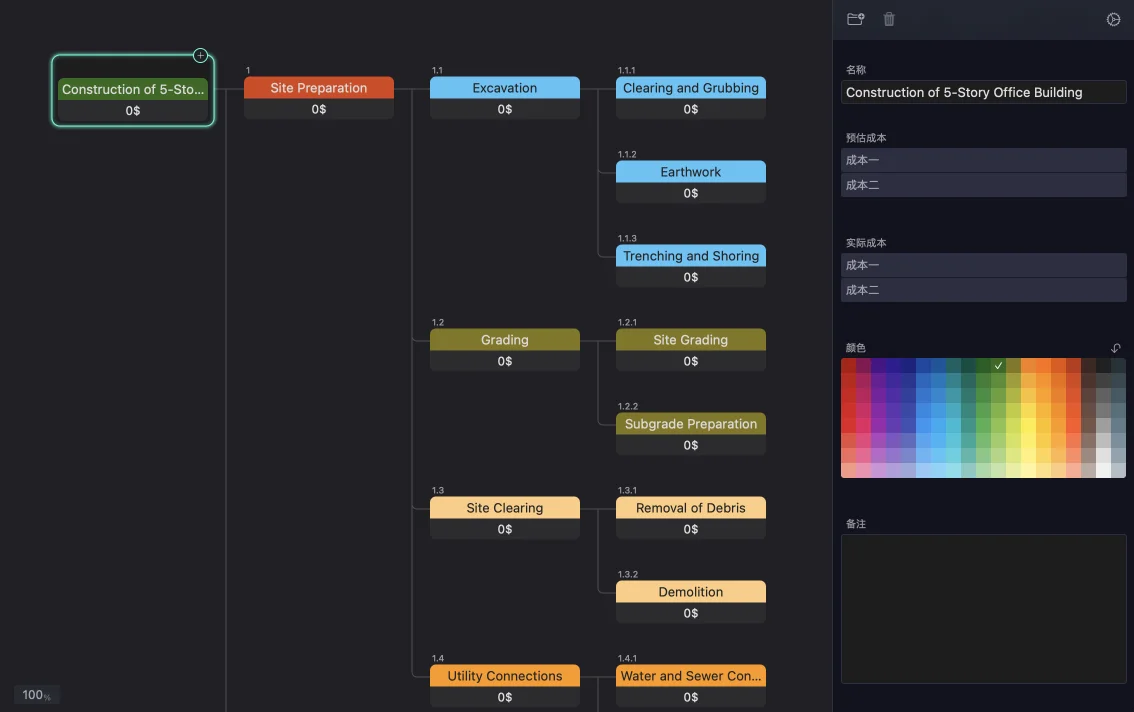Click the second actual cost field 成本二

tap(983, 290)
